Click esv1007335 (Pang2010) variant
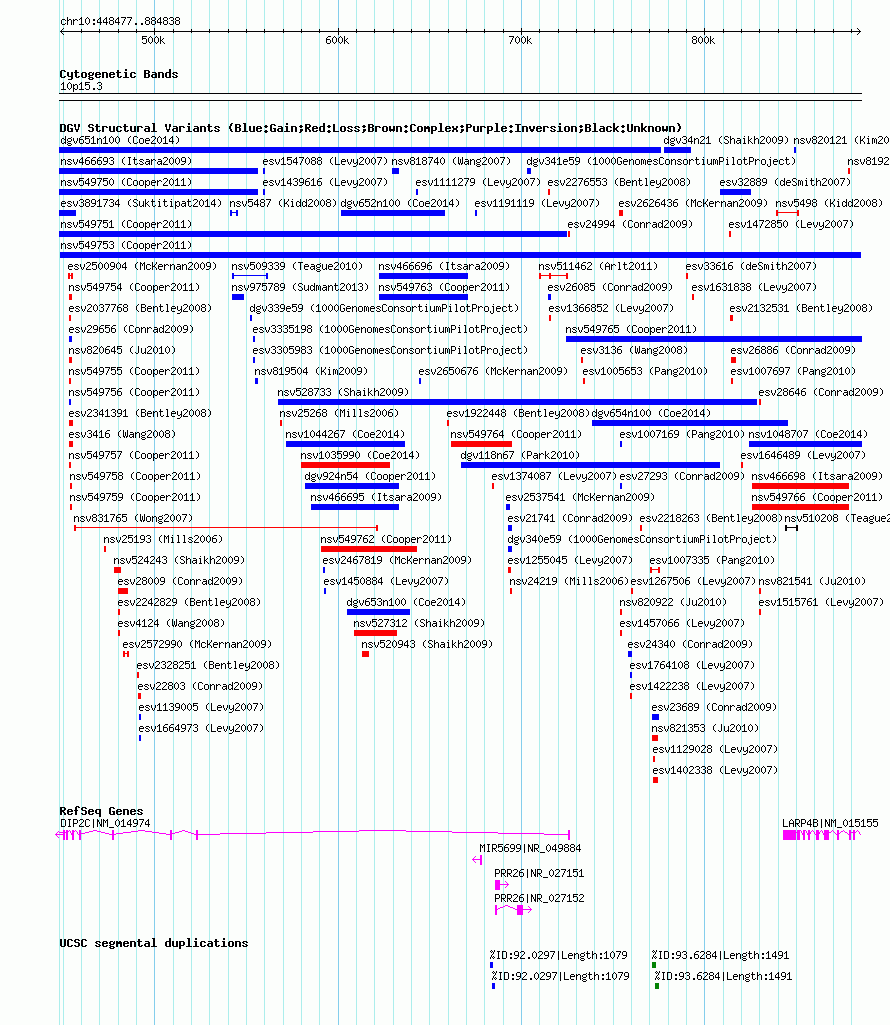This screenshot has height=1025, width=890. click(x=655, y=570)
